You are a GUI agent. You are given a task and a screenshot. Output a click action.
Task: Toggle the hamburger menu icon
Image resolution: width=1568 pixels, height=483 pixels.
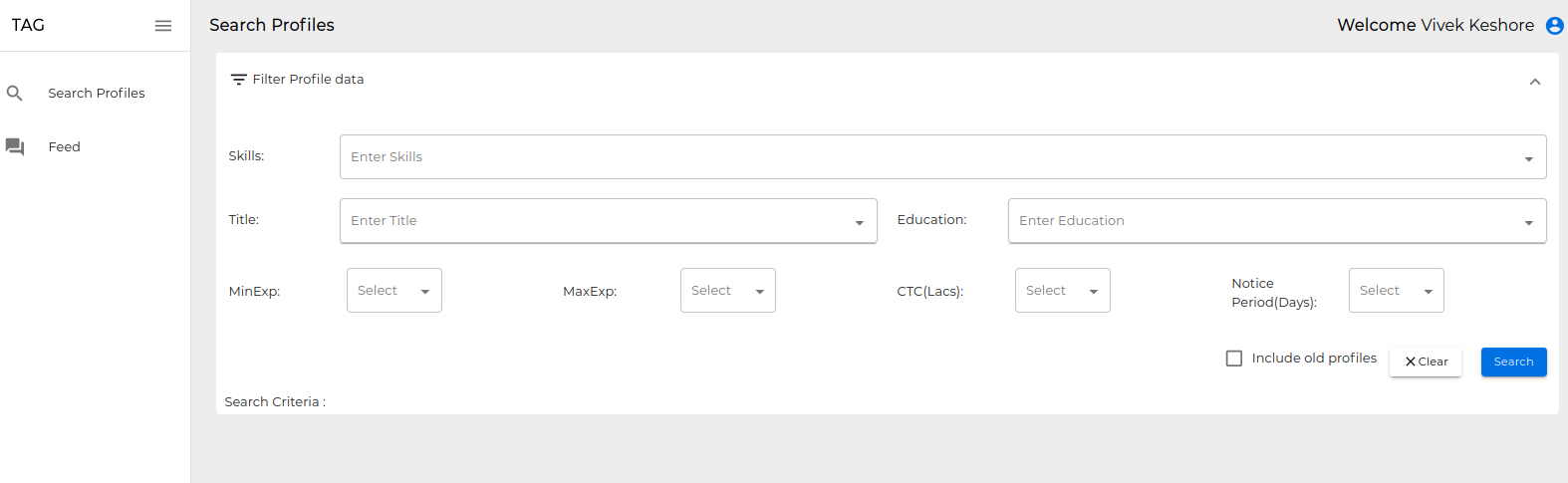(163, 26)
